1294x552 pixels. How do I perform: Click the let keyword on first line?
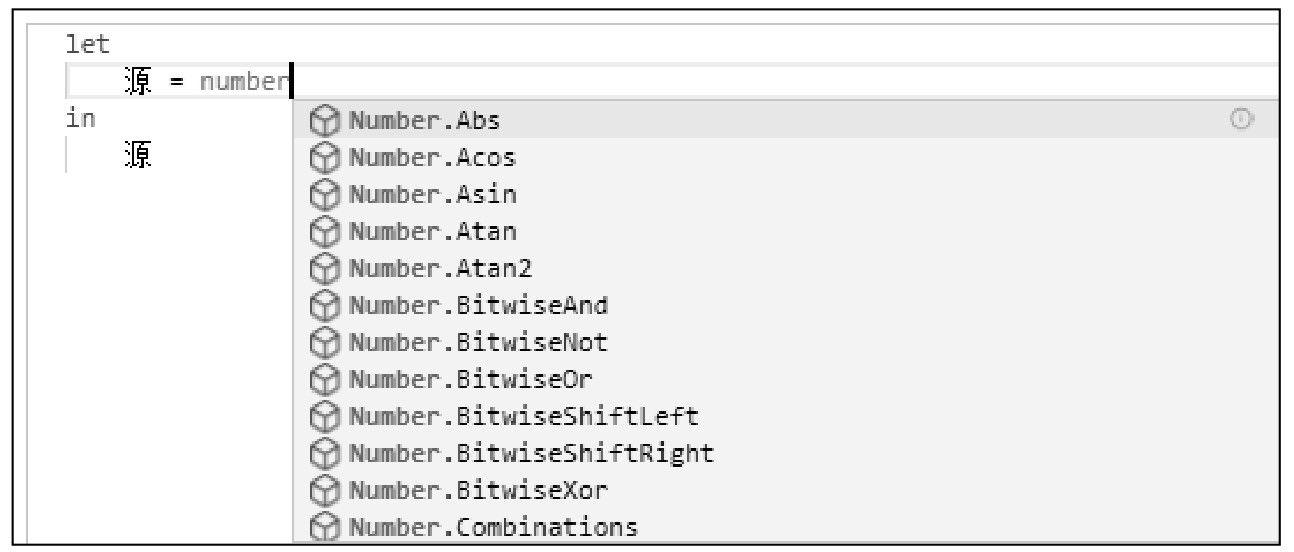pos(88,44)
